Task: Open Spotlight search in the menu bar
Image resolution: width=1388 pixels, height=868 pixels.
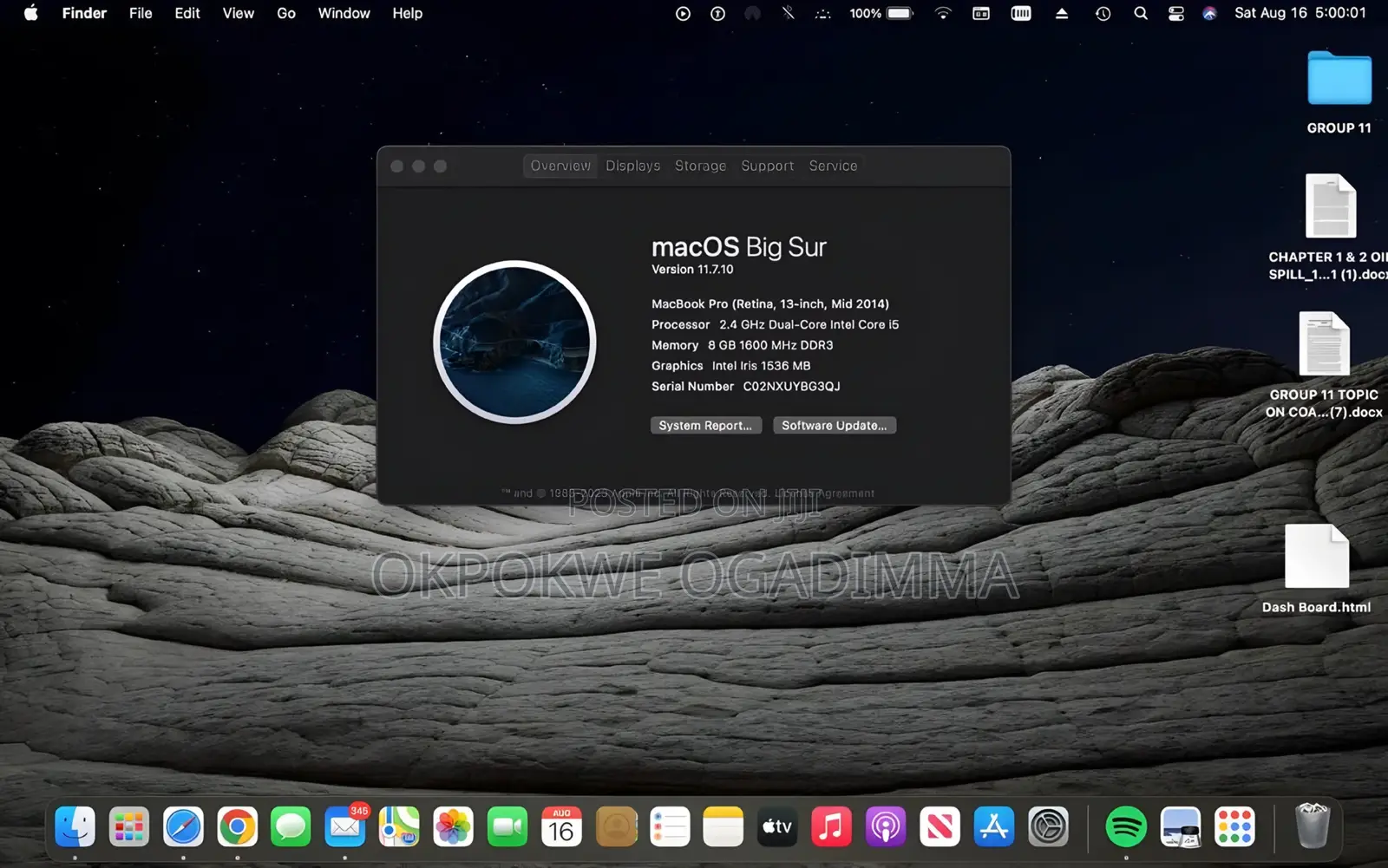Action: pos(1141,13)
